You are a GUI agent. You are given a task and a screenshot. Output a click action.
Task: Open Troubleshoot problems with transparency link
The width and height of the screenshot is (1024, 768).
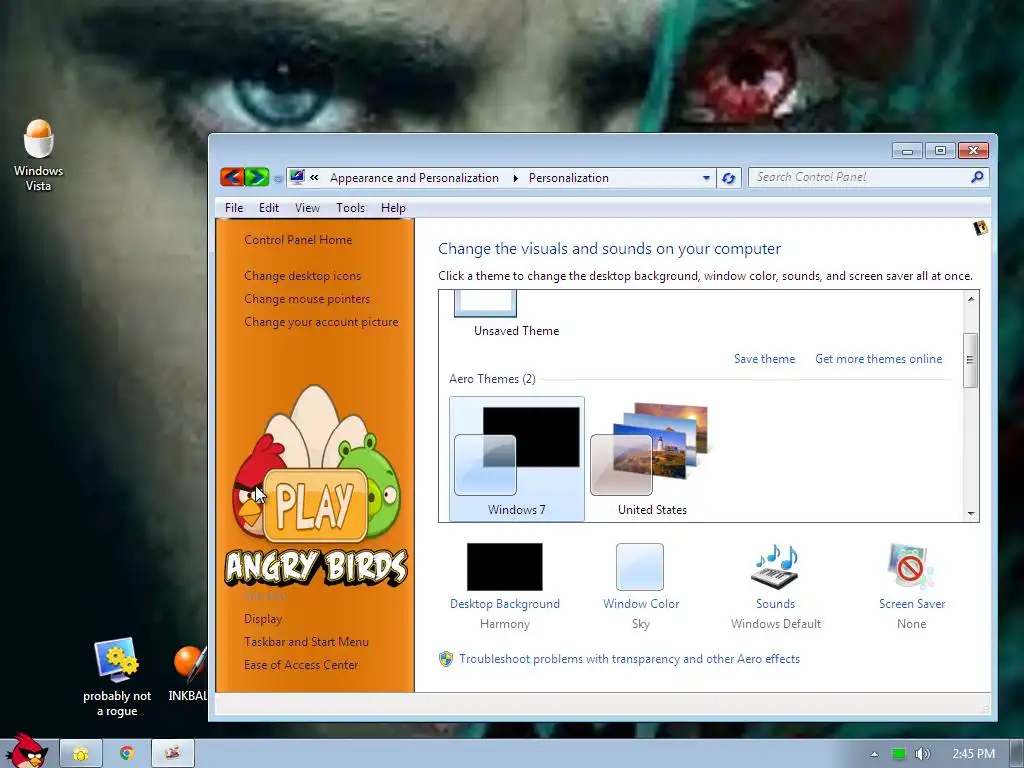(x=630, y=659)
